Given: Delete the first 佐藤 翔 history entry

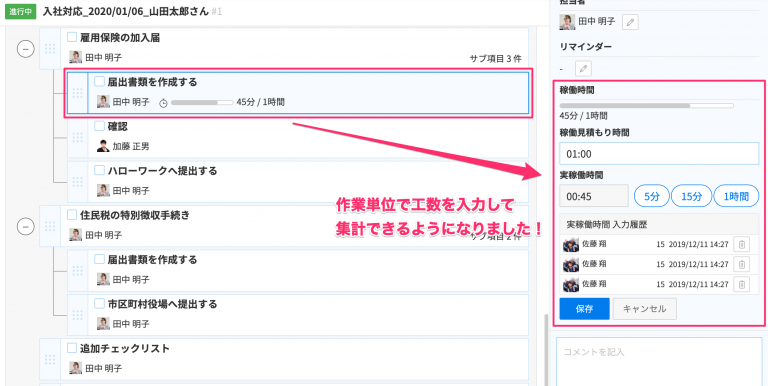Looking at the screenshot, I should click(x=742, y=244).
